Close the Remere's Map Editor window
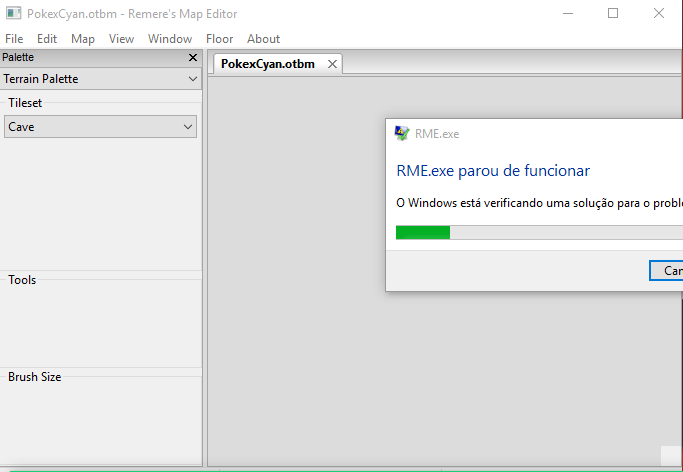This screenshot has width=683, height=472. click(659, 13)
